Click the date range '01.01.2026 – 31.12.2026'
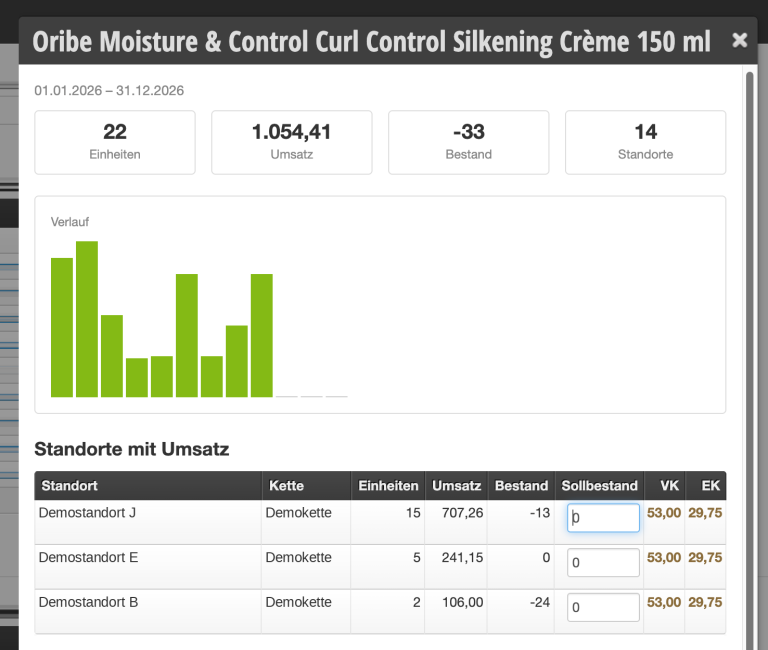This screenshot has height=650, width=768. pyautogui.click(x=109, y=91)
